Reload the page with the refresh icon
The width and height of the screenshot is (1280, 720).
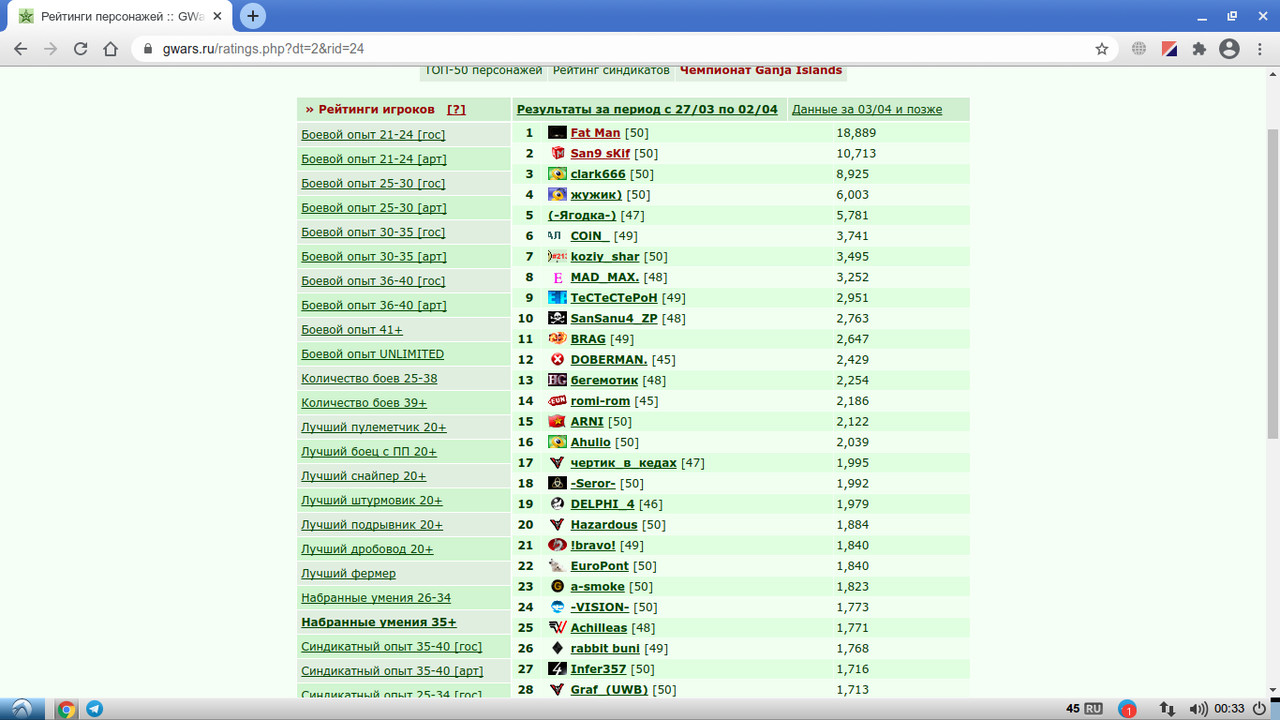pyautogui.click(x=81, y=48)
